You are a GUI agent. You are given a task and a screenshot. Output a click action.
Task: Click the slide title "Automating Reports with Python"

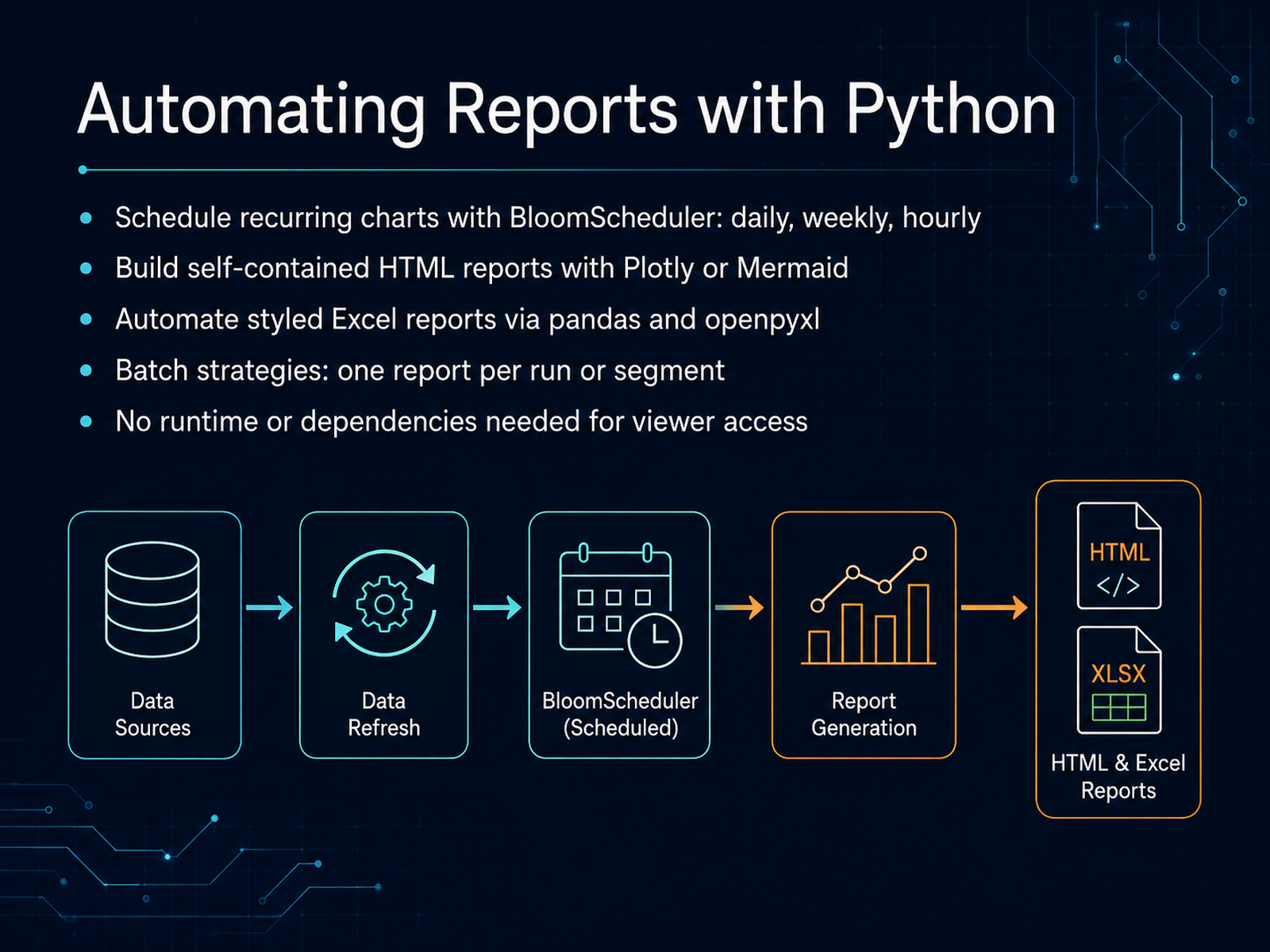tap(567, 112)
